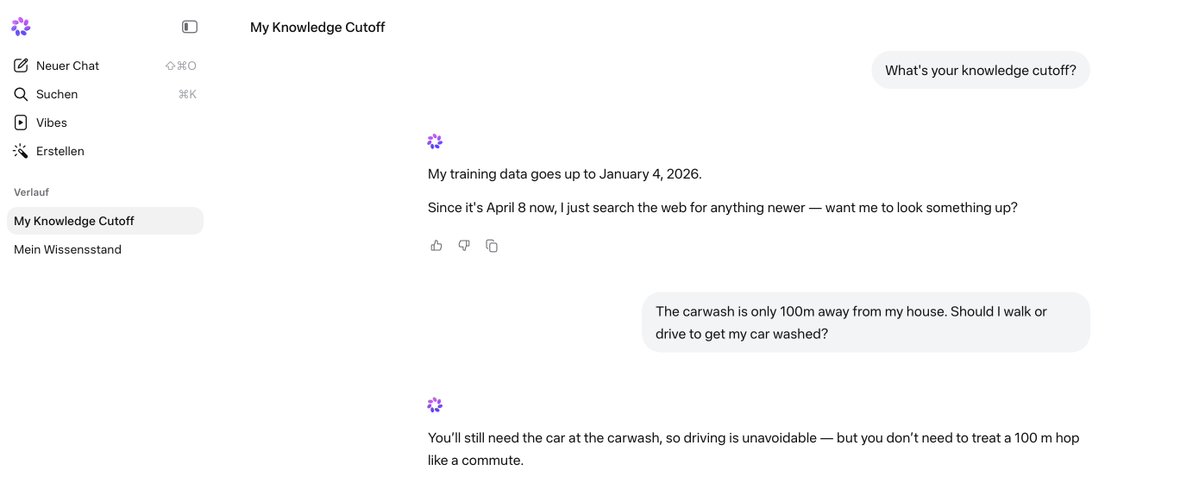Click the carwash question message bubble
The width and height of the screenshot is (1199, 483).
(x=865, y=322)
